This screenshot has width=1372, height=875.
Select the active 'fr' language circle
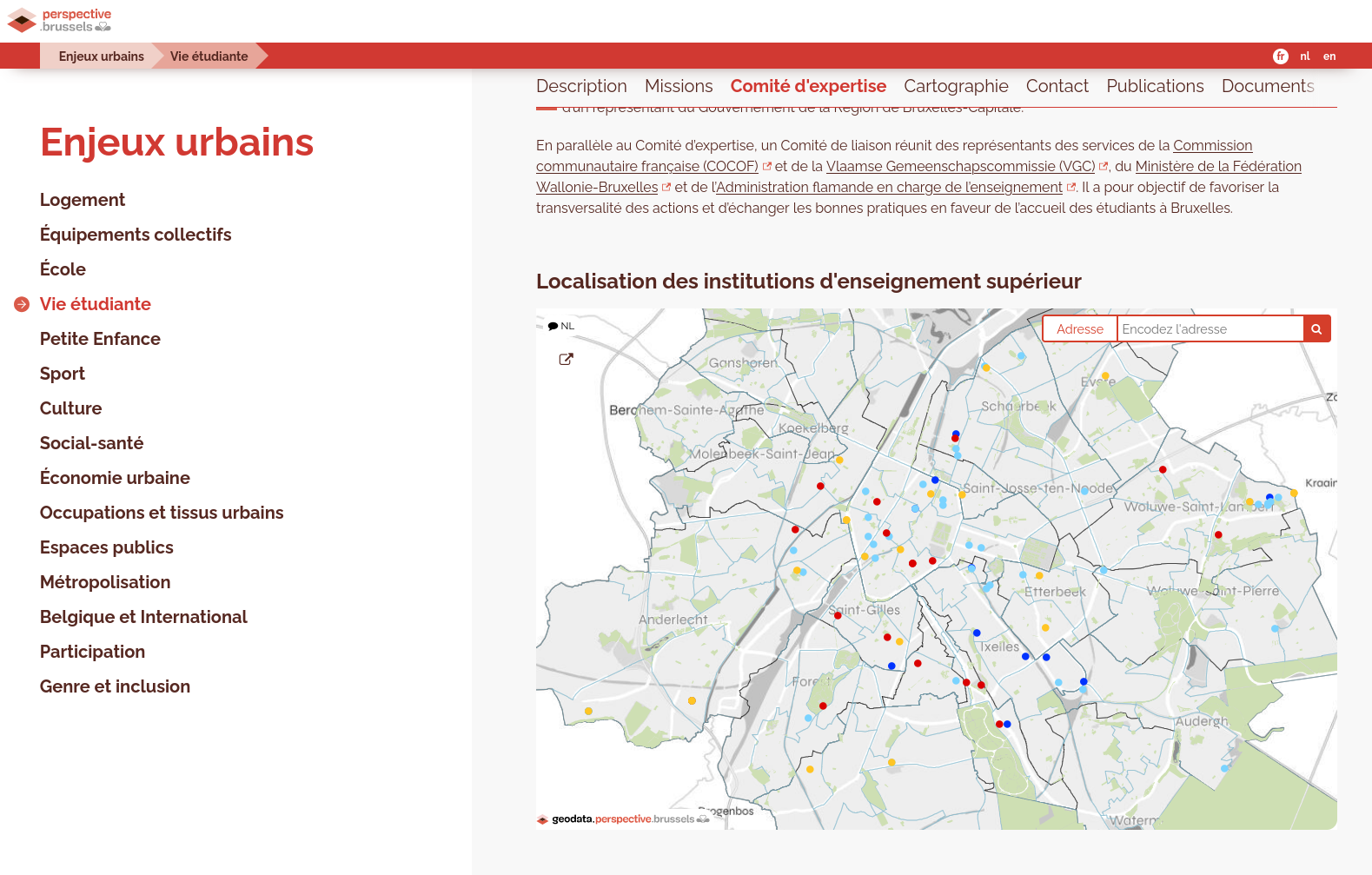(x=1280, y=56)
